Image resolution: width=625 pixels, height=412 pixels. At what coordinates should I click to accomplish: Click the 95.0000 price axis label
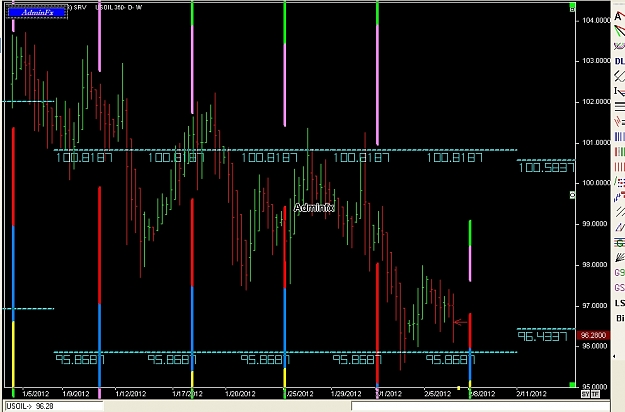click(x=596, y=386)
